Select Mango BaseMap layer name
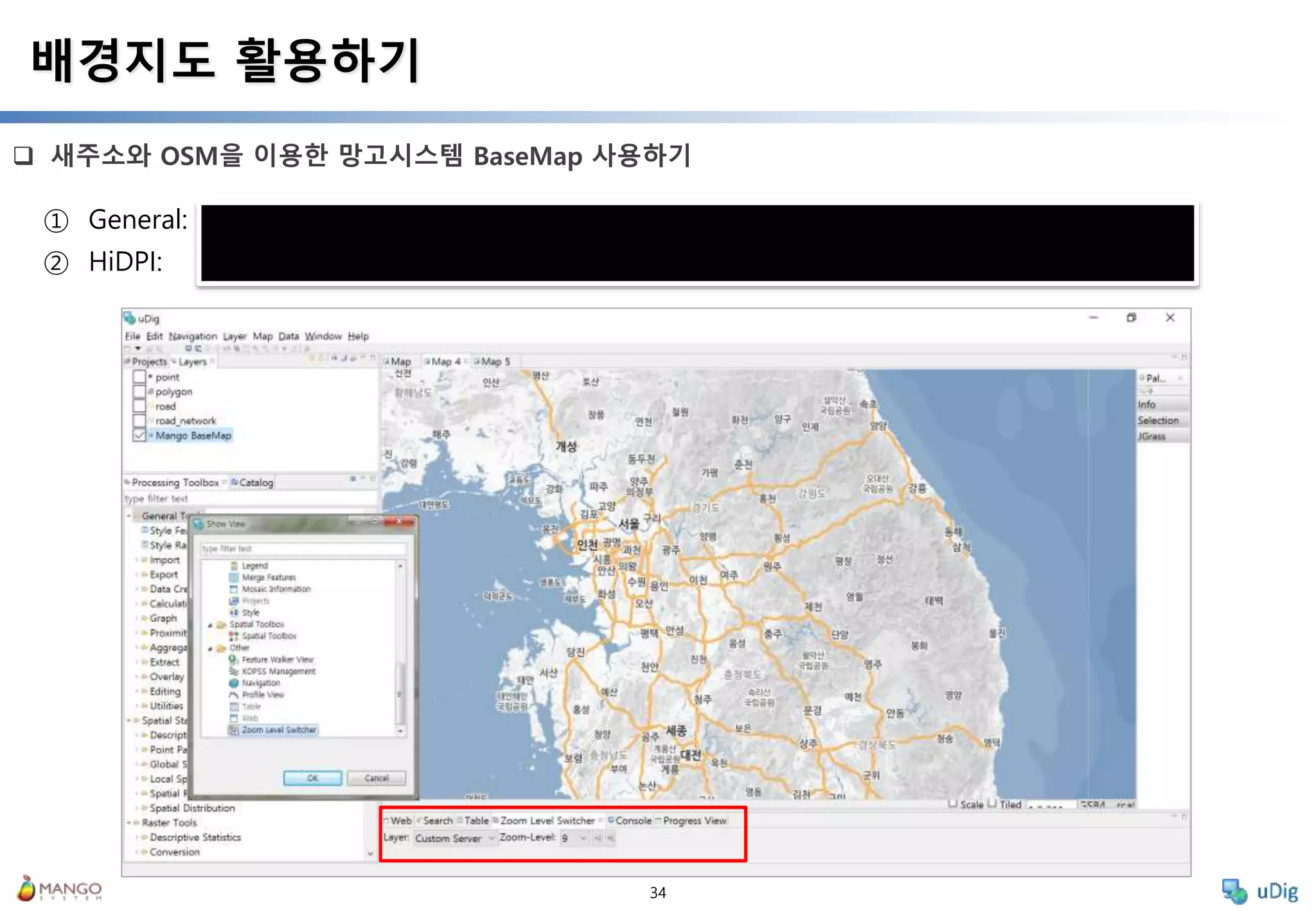 click(x=193, y=436)
